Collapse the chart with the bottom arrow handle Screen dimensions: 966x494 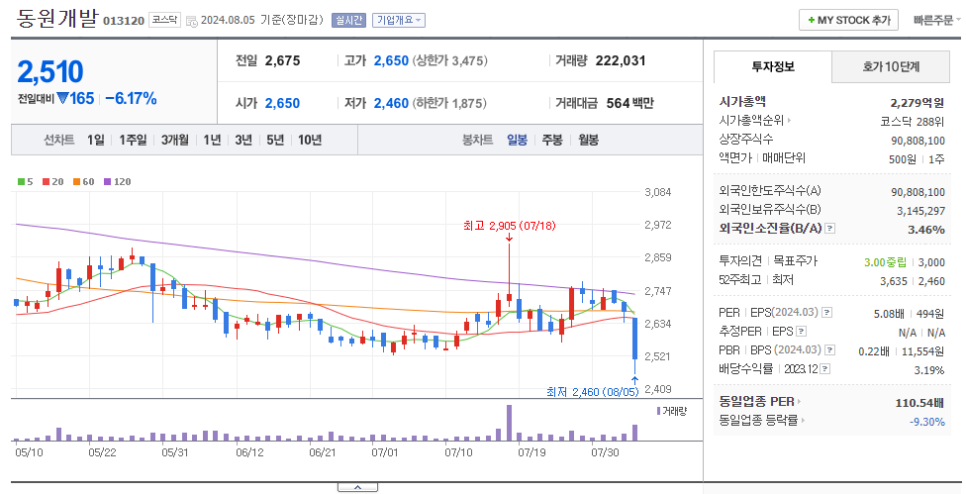(357, 487)
